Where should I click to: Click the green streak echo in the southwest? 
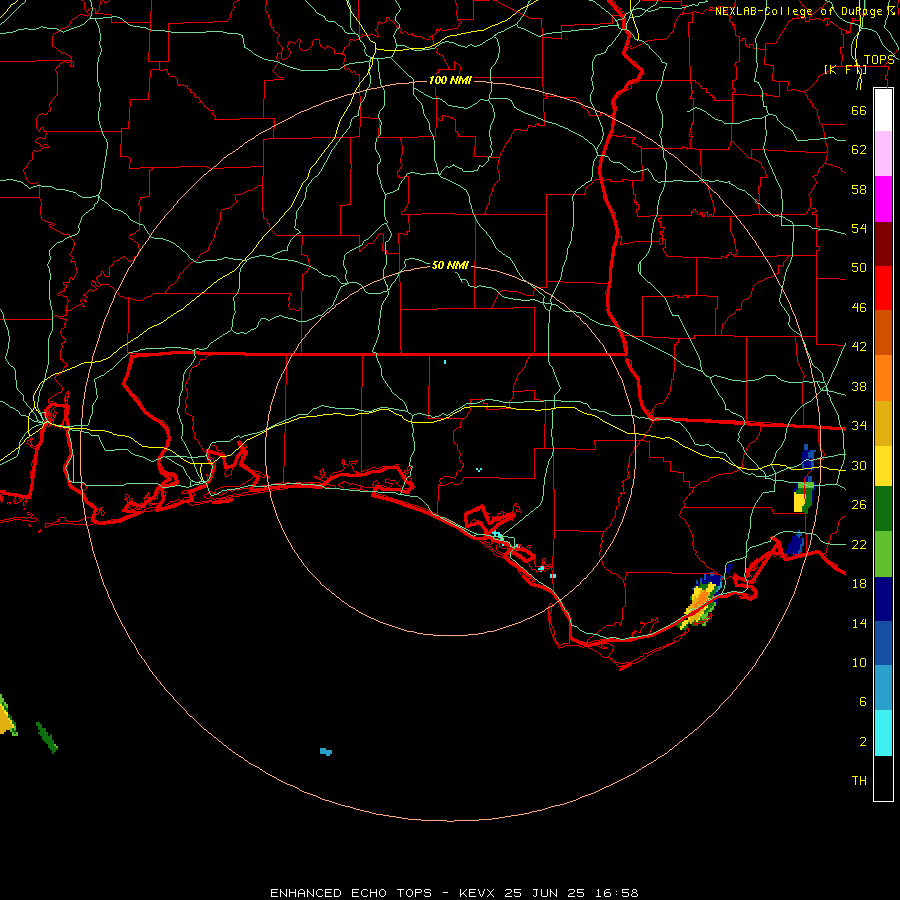[46, 738]
